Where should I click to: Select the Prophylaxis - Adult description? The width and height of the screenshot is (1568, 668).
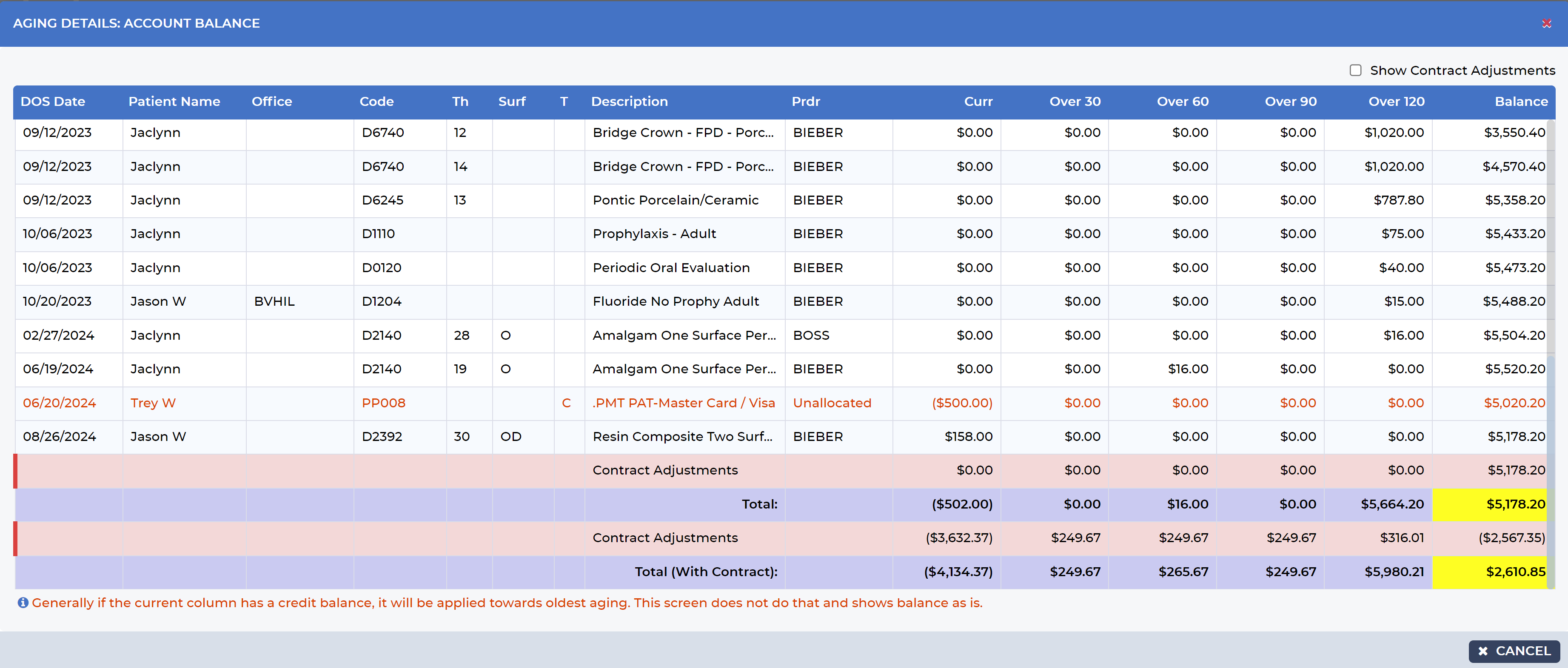coord(654,234)
